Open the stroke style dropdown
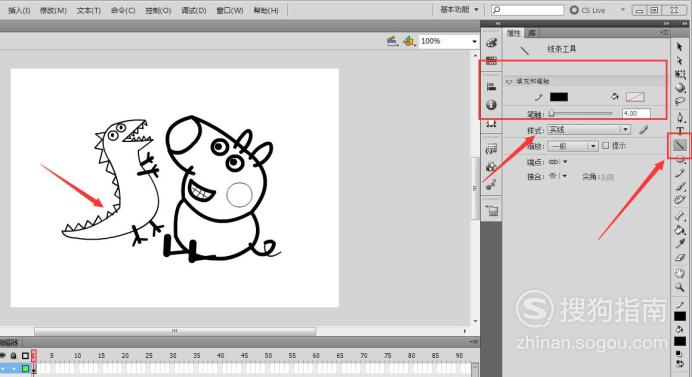The width and height of the screenshot is (692, 377). click(589, 130)
